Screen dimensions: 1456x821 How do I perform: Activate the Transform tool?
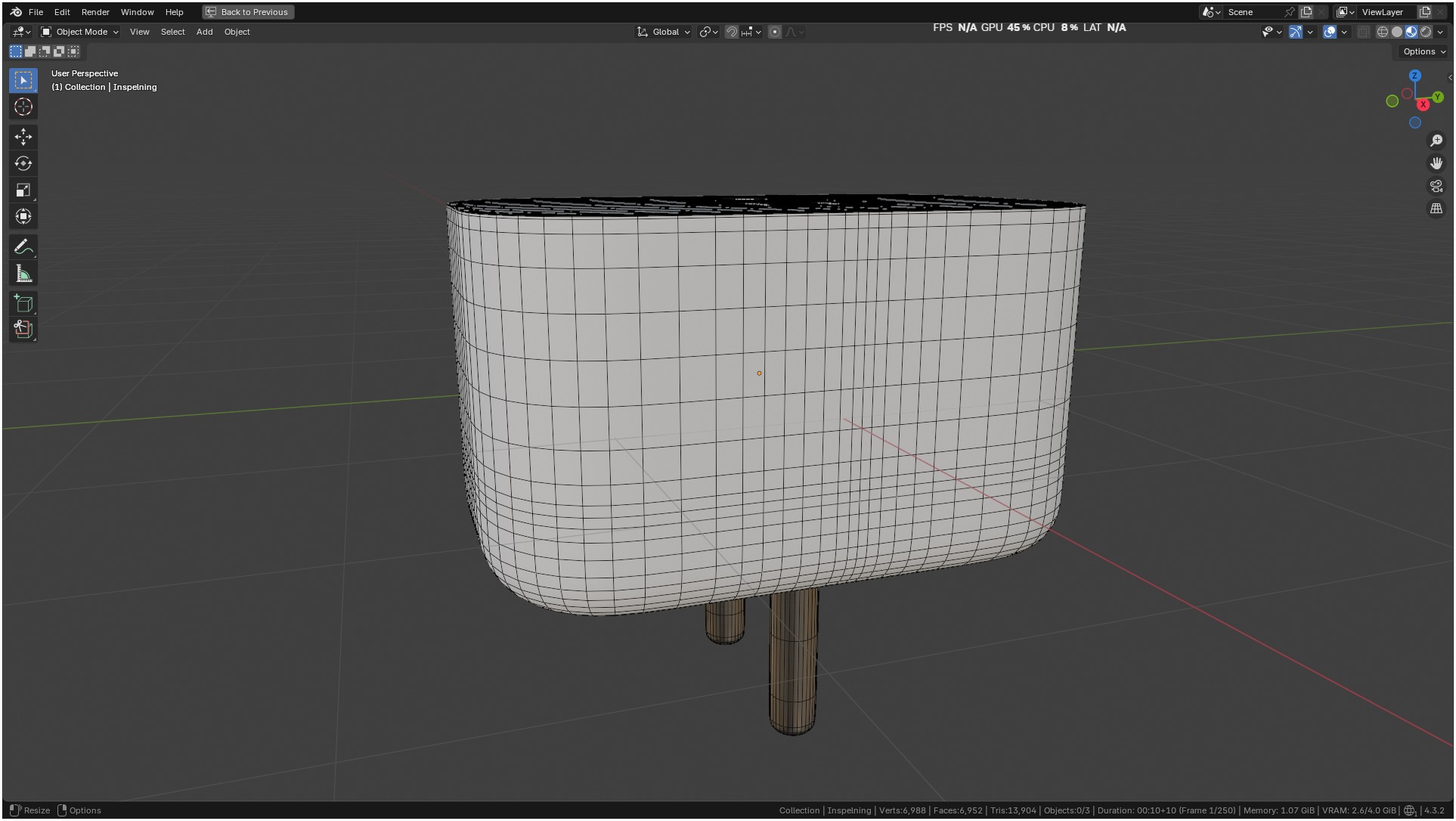coord(23,216)
